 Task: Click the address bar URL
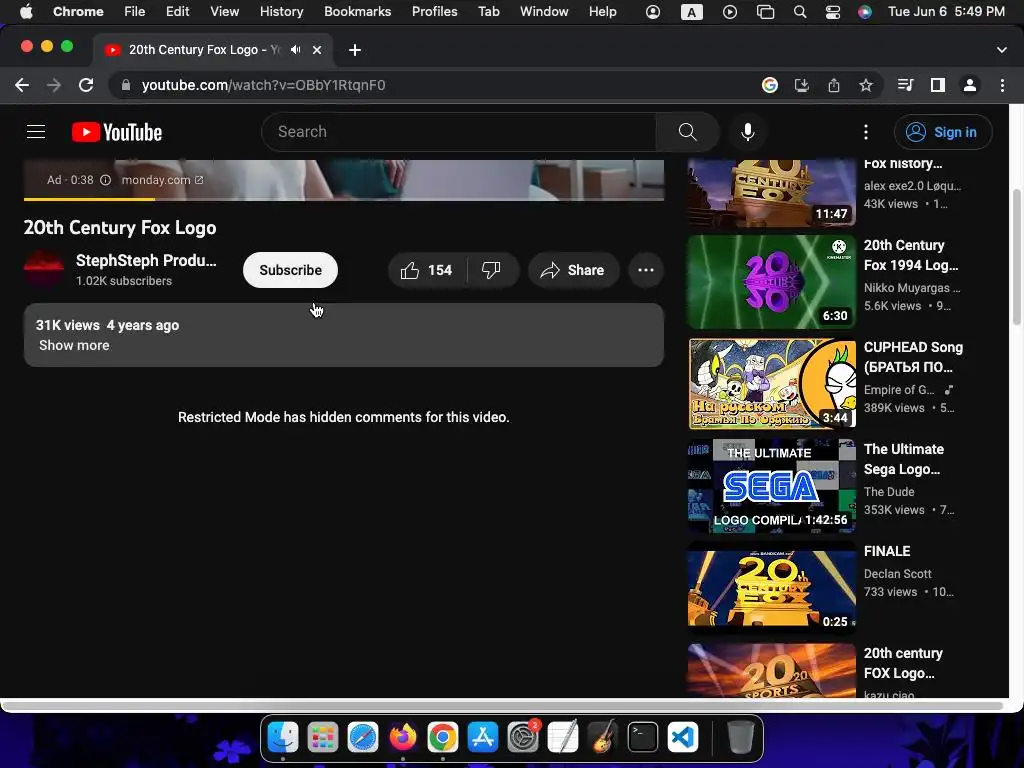[263, 85]
